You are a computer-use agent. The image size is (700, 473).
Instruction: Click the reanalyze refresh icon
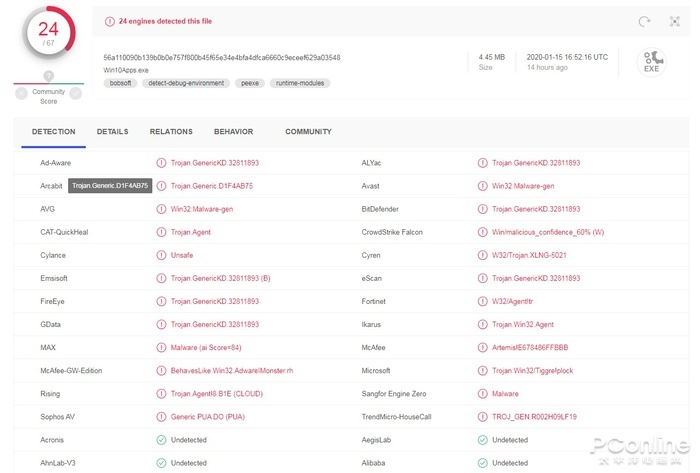click(645, 21)
